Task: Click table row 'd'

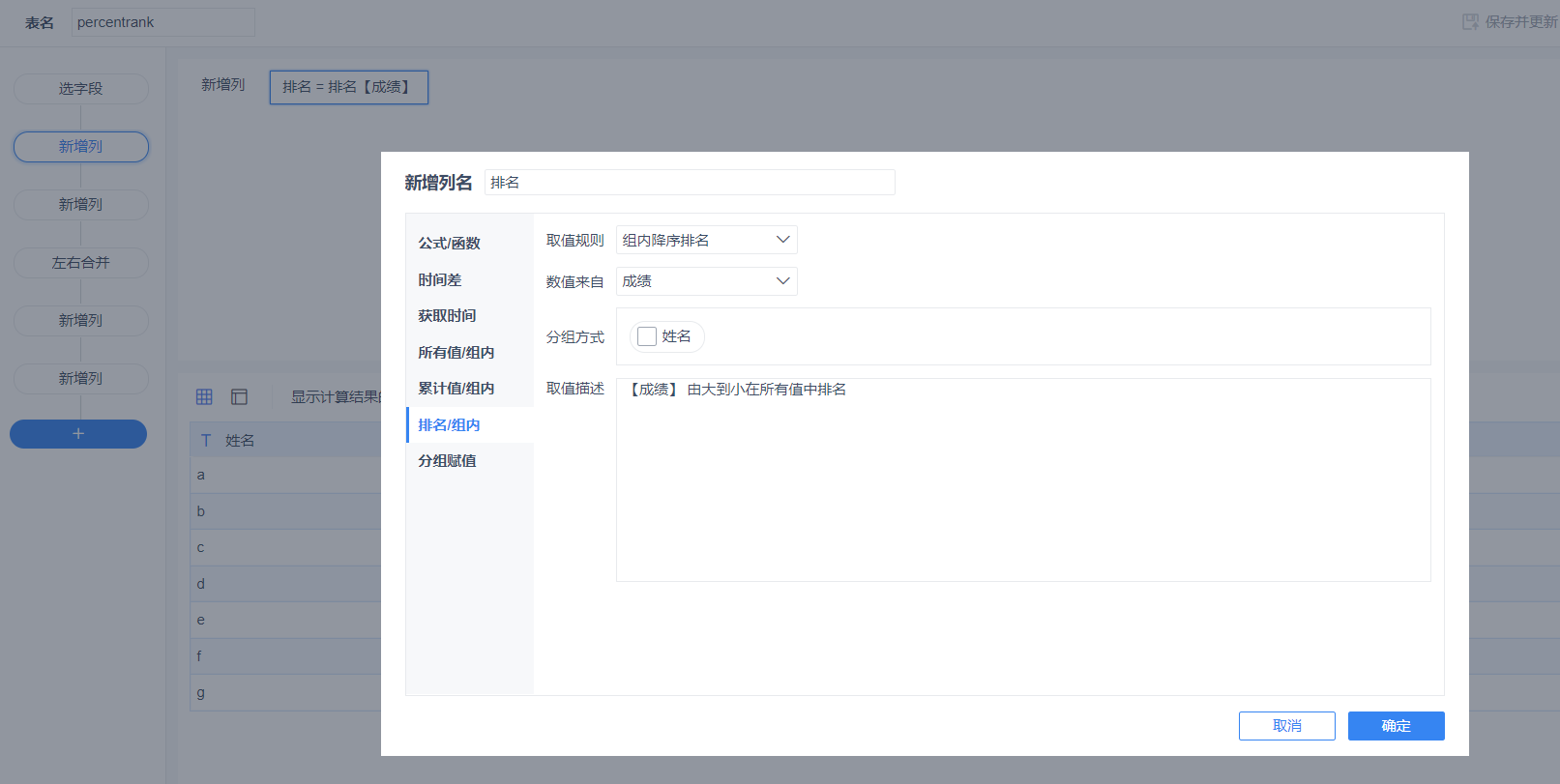Action: click(286, 584)
